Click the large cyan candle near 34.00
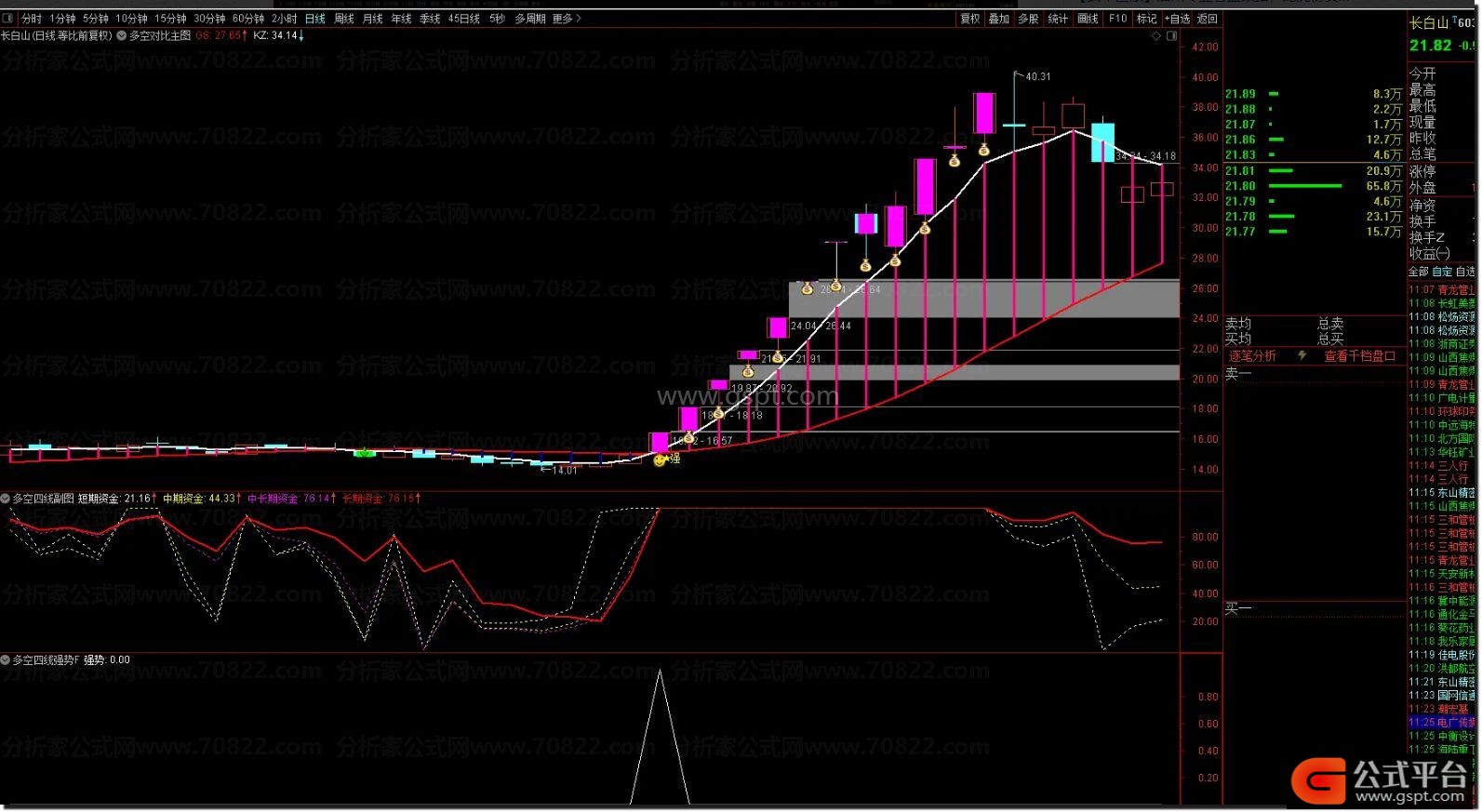Viewport: 1482px width, 812px height. pyautogui.click(x=1103, y=141)
